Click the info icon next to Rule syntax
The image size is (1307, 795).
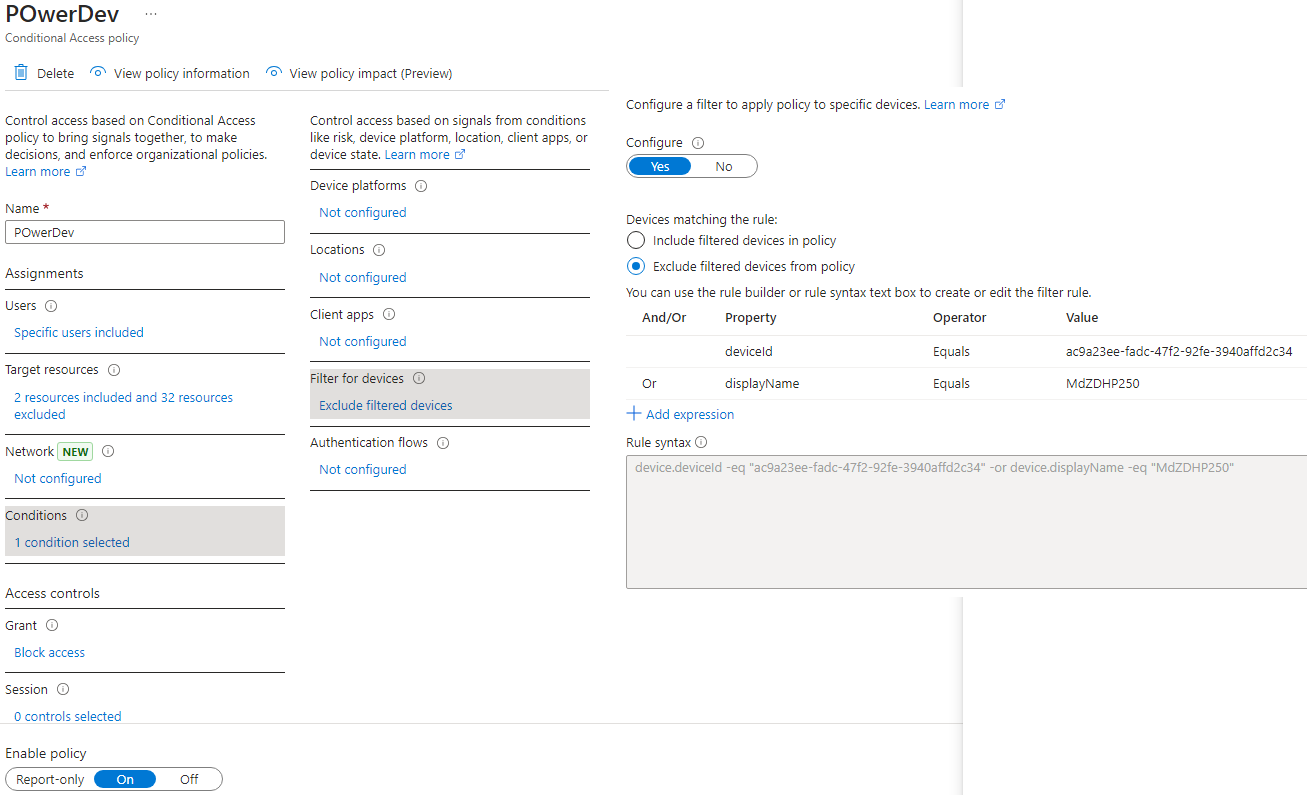click(x=701, y=442)
